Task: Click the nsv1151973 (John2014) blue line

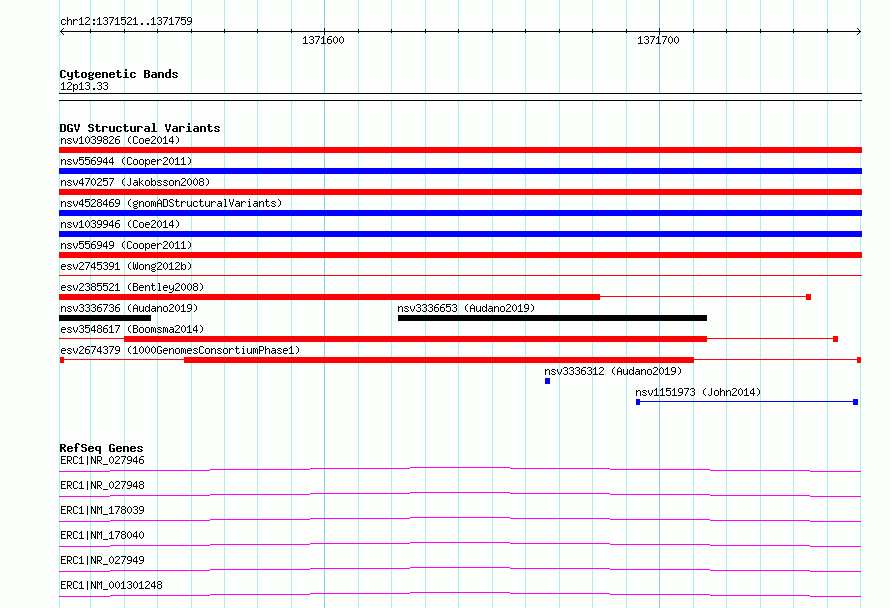Action: click(x=746, y=402)
